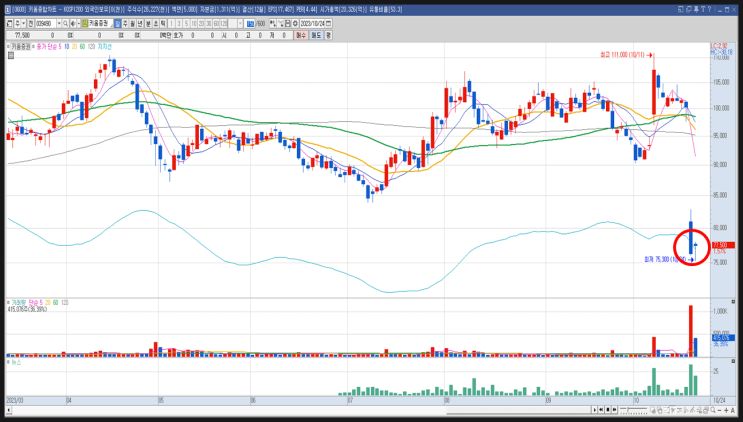
Task: Switch to yearly (년) chart period
Action: pos(140,23)
